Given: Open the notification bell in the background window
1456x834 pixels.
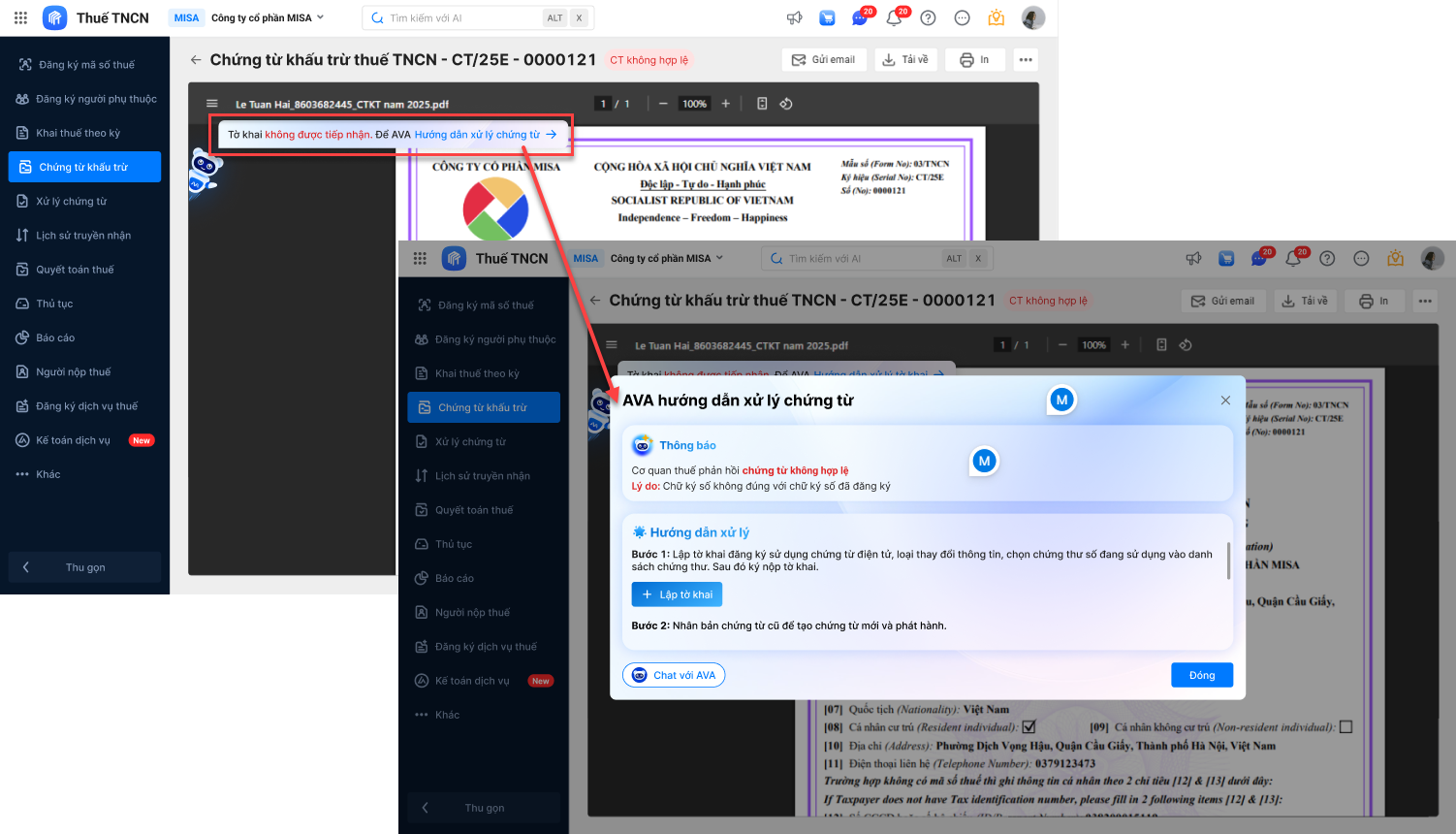Looking at the screenshot, I should click(894, 17).
